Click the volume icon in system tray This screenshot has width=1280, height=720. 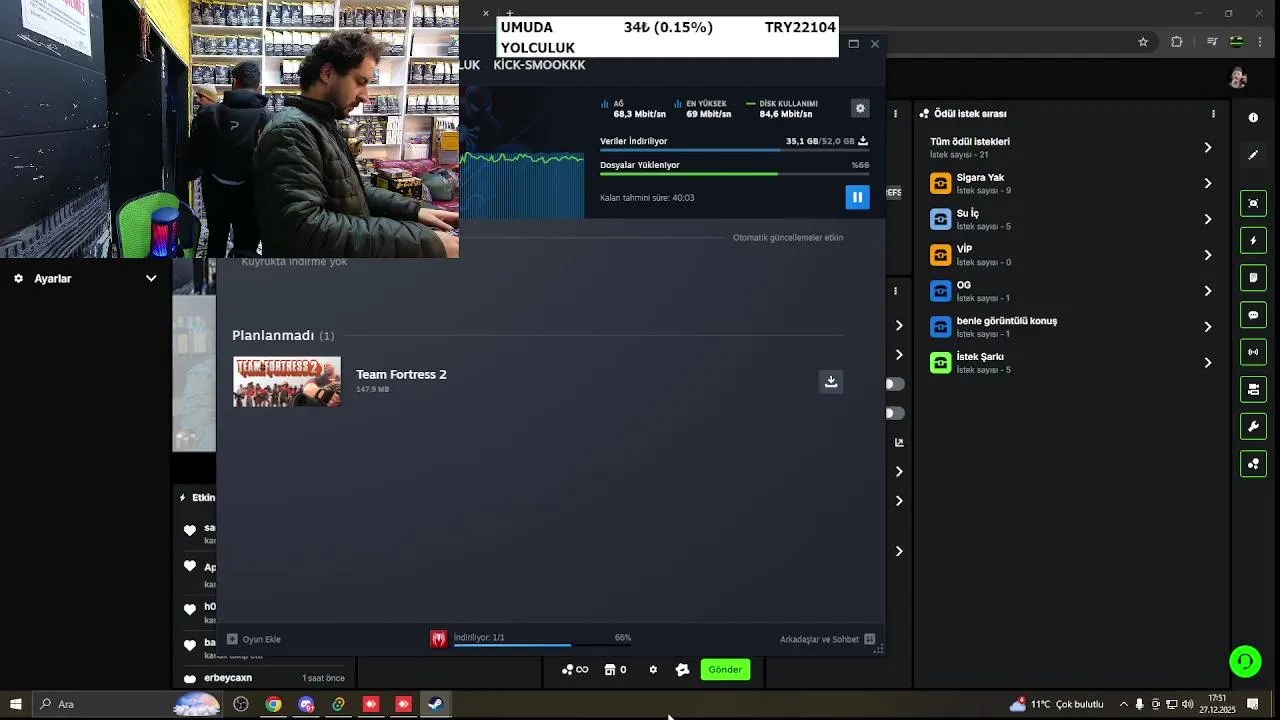click(x=1188, y=704)
